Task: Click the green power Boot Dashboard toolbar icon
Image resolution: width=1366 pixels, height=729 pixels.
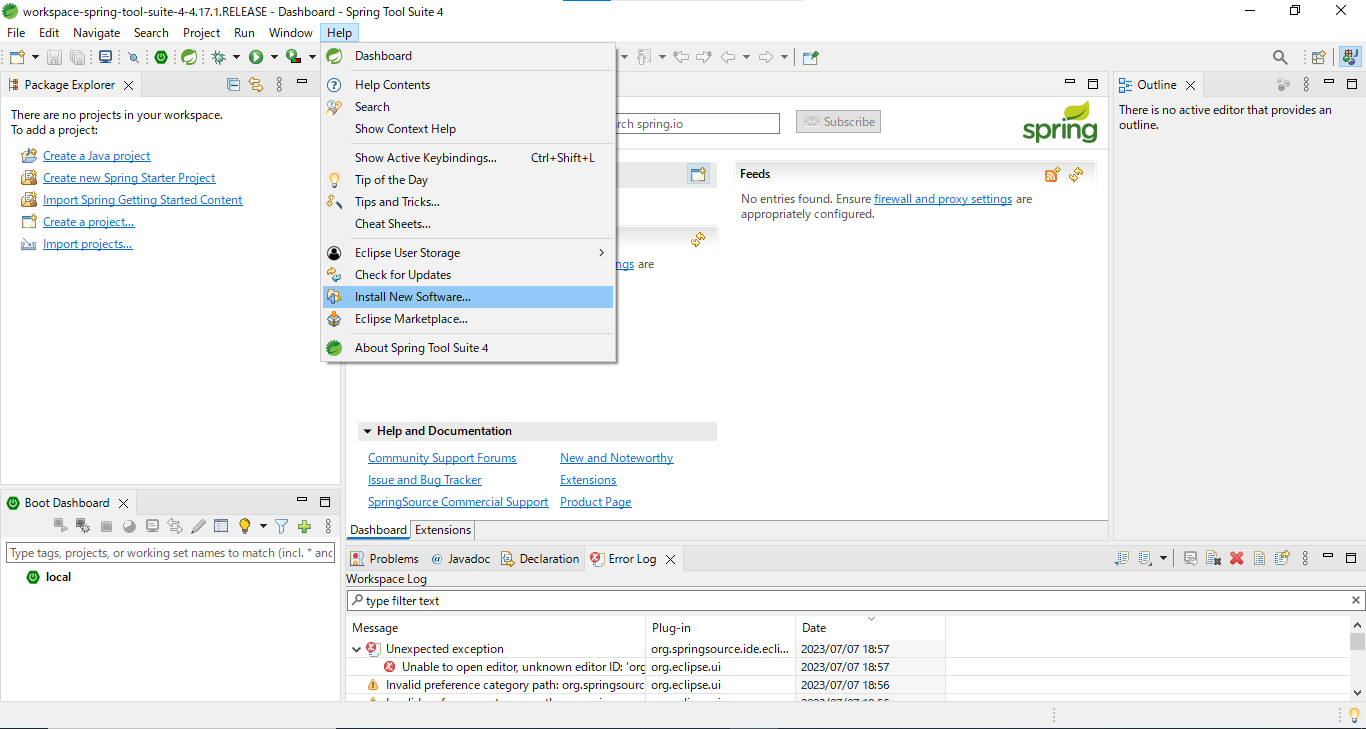Action: 161,57
